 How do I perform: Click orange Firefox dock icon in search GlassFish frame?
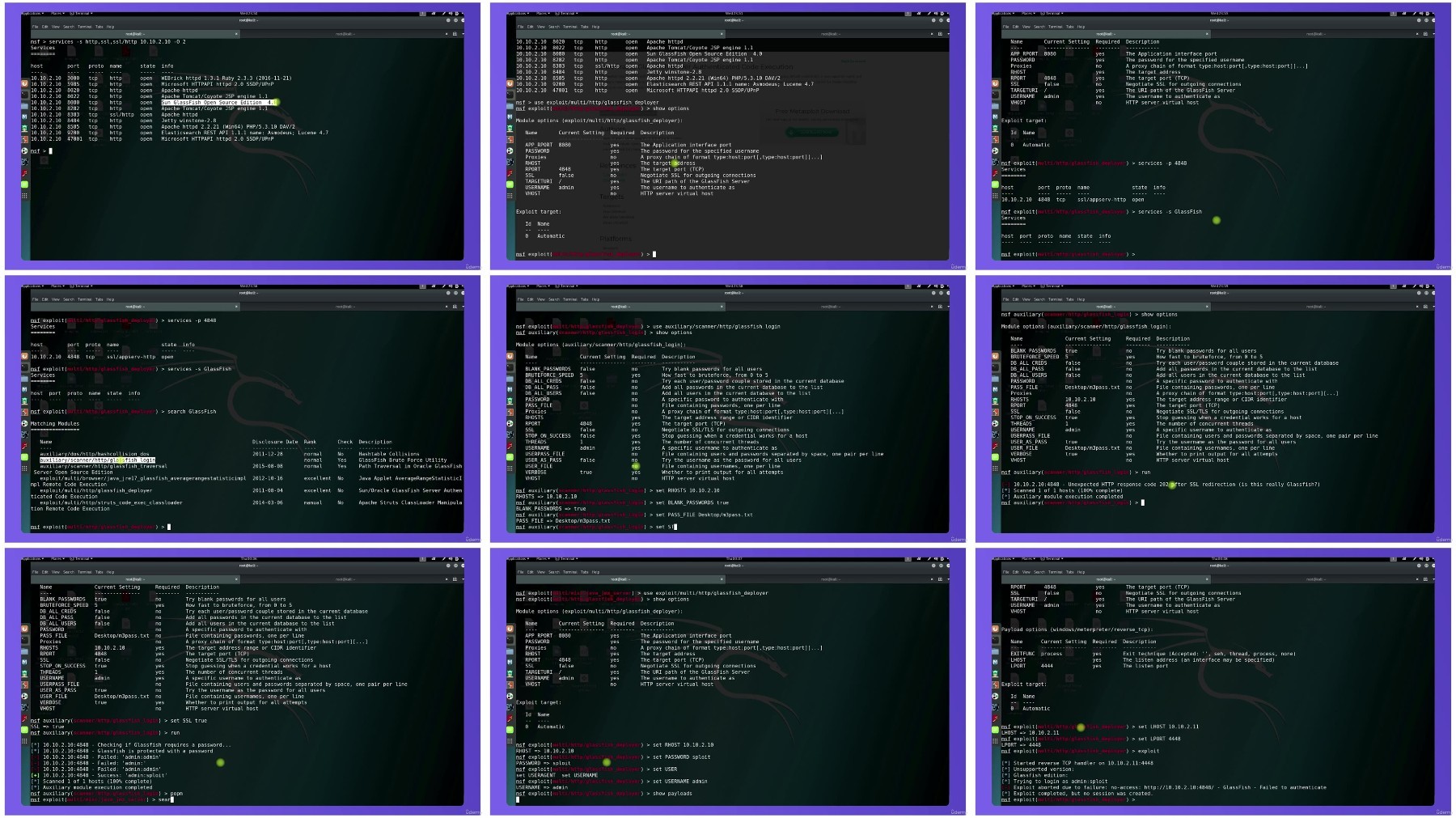point(25,356)
